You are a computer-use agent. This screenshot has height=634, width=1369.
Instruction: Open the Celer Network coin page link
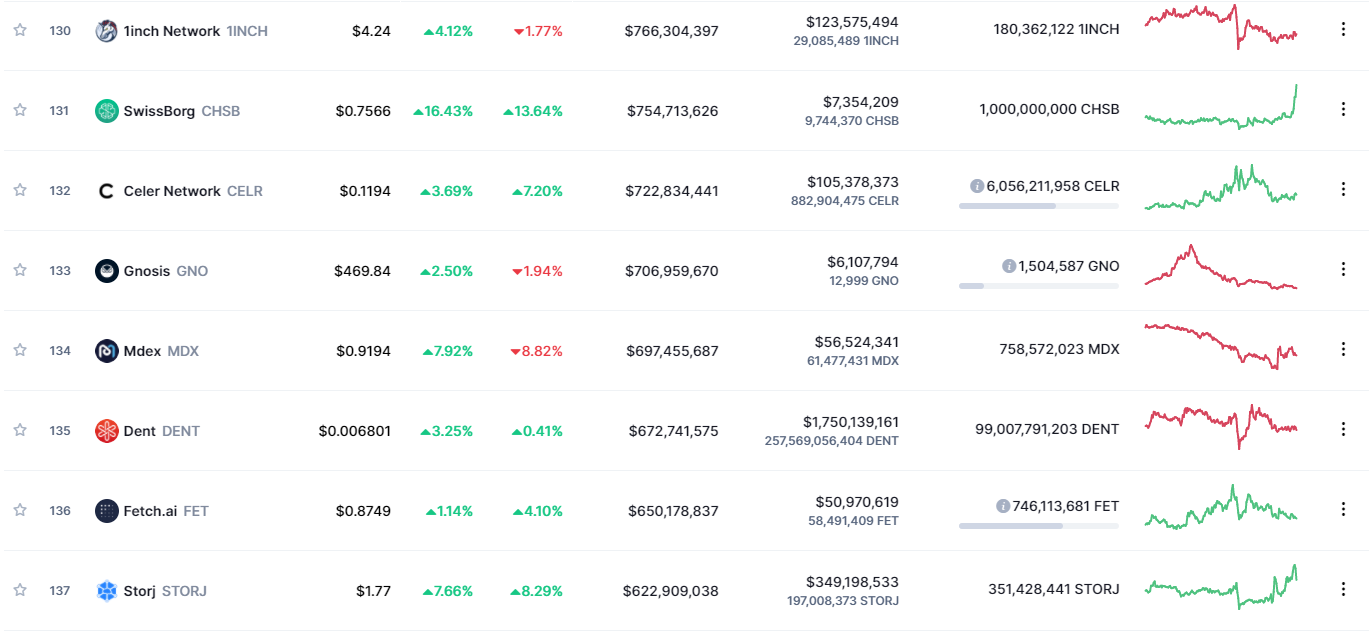pos(172,191)
